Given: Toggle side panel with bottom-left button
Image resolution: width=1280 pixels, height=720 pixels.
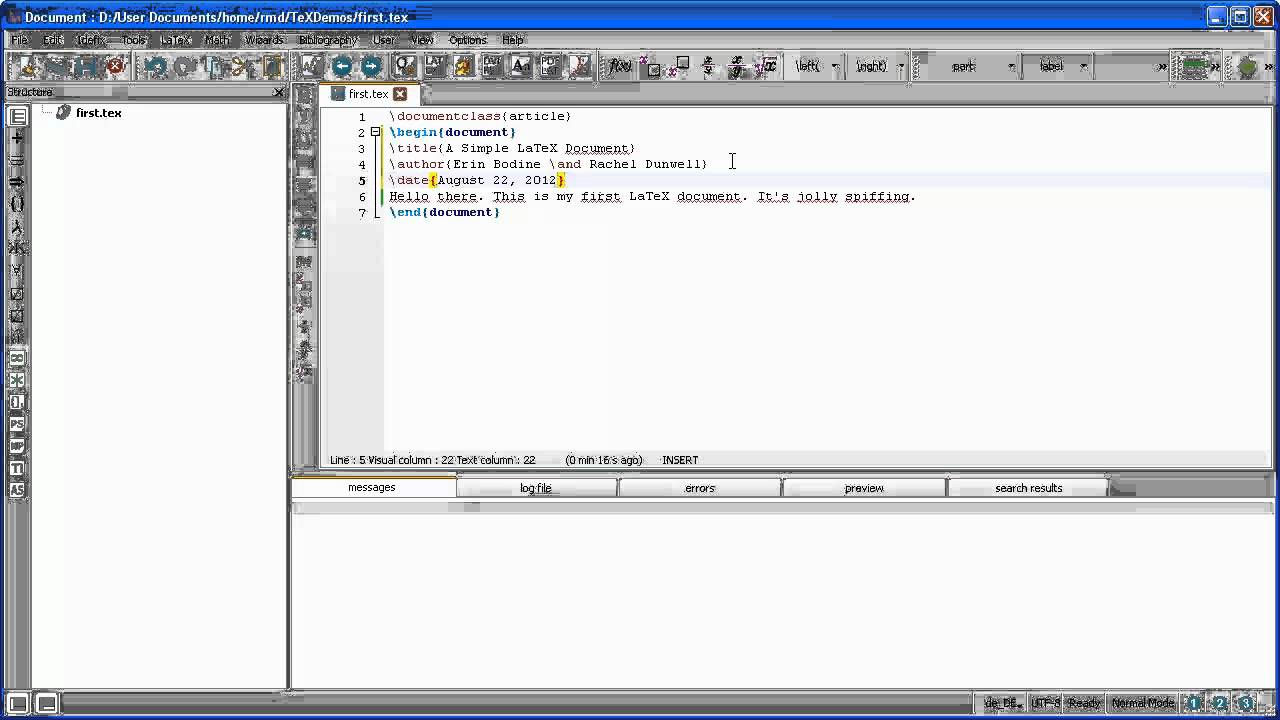Looking at the screenshot, I should click(x=17, y=703).
